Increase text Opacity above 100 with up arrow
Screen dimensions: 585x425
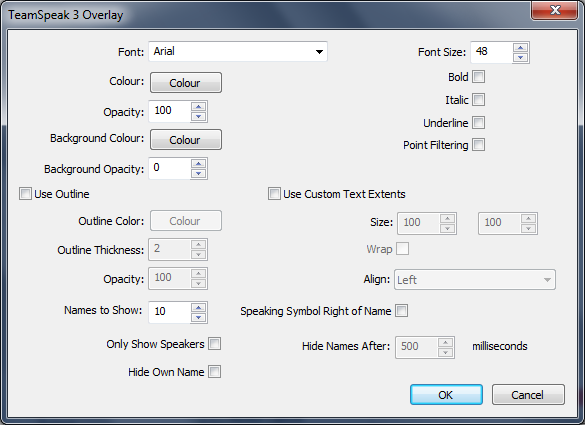pyautogui.click(x=198, y=107)
